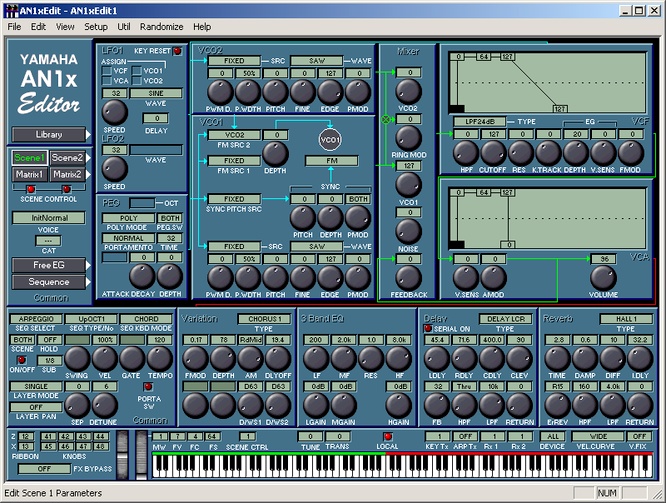The width and height of the screenshot is (666, 503).
Task: Open the ARPEGGIO seq select box
Action: pos(36,319)
